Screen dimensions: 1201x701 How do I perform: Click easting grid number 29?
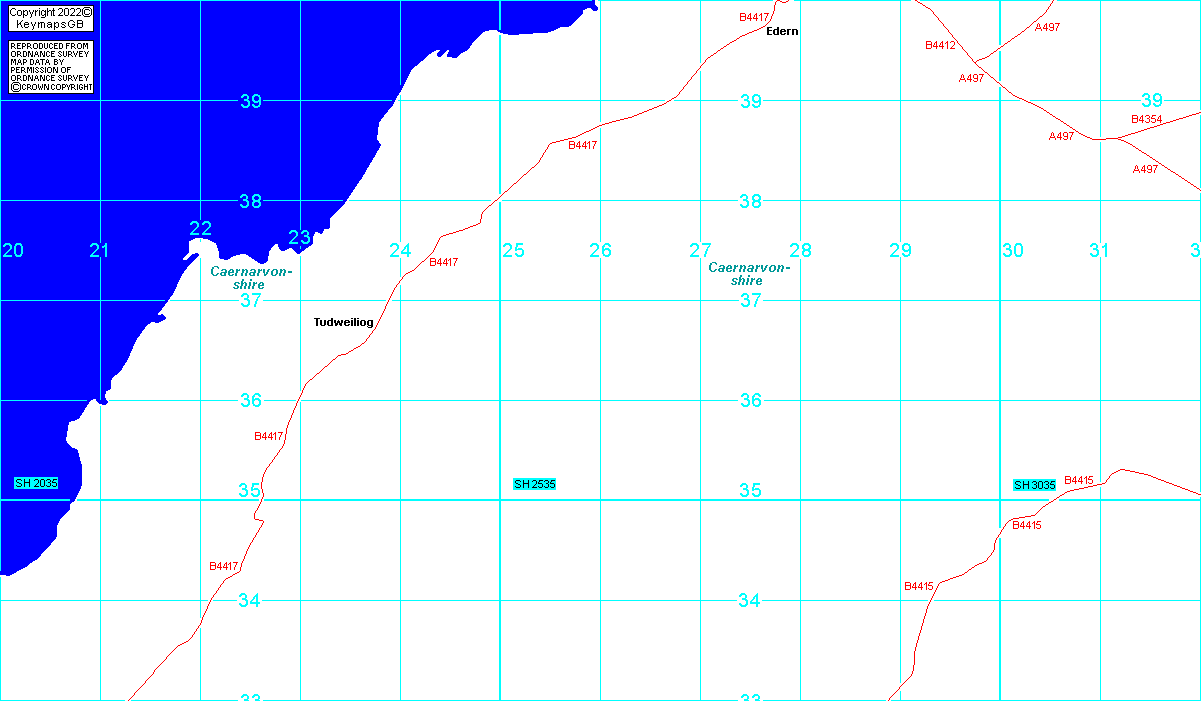900,250
